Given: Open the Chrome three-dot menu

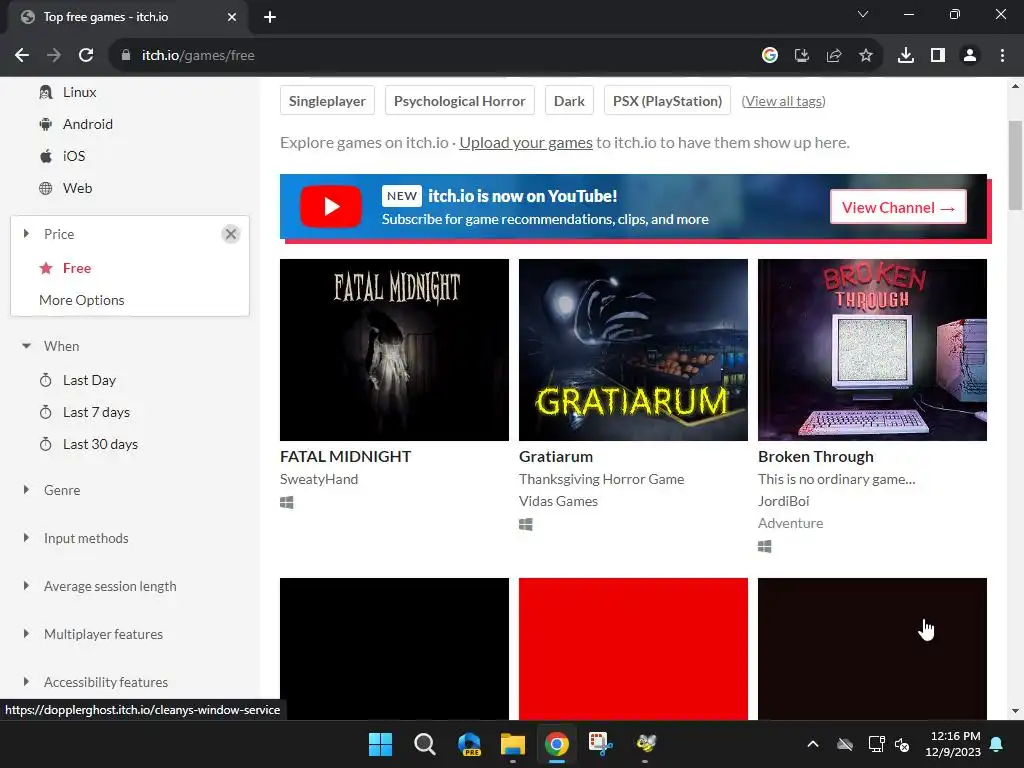Looking at the screenshot, I should [1002, 56].
